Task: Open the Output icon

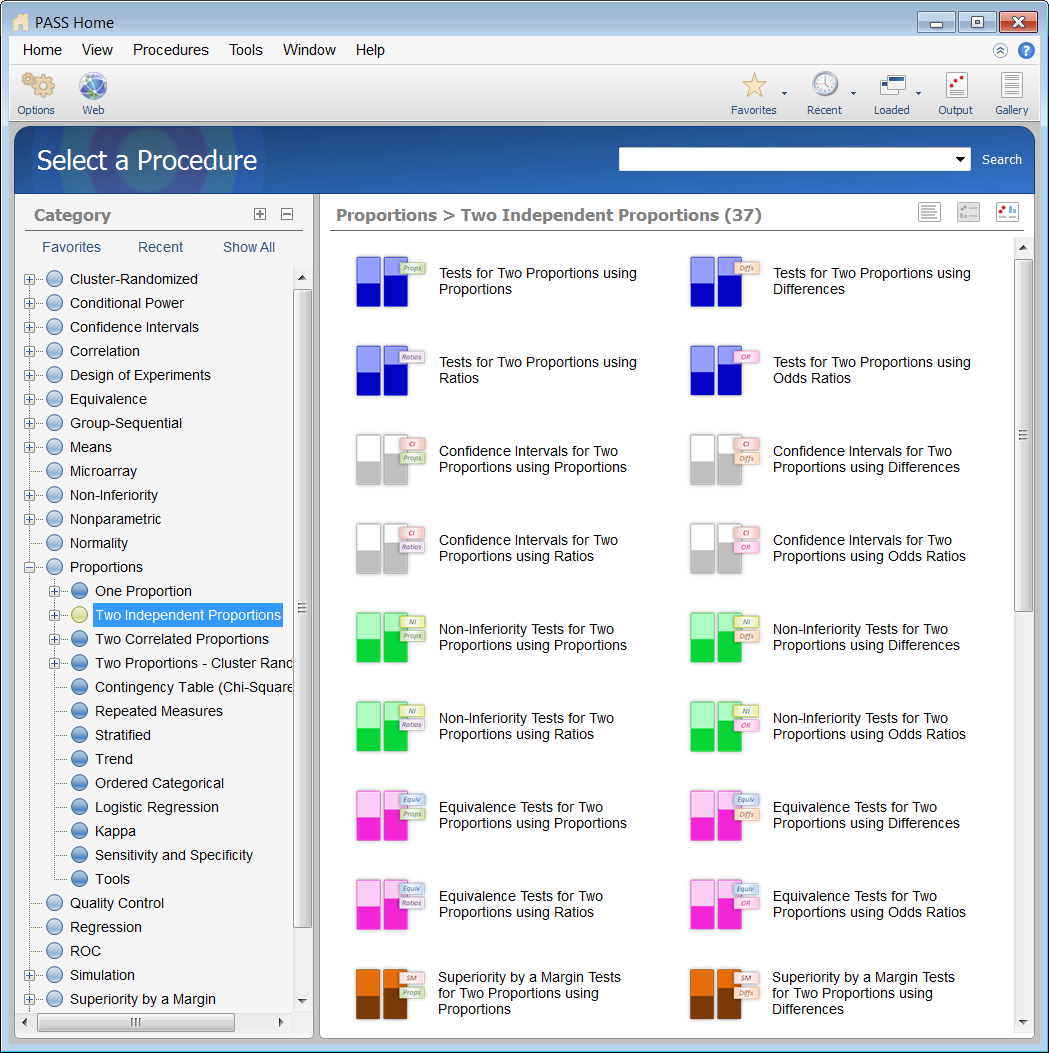Action: (x=956, y=85)
